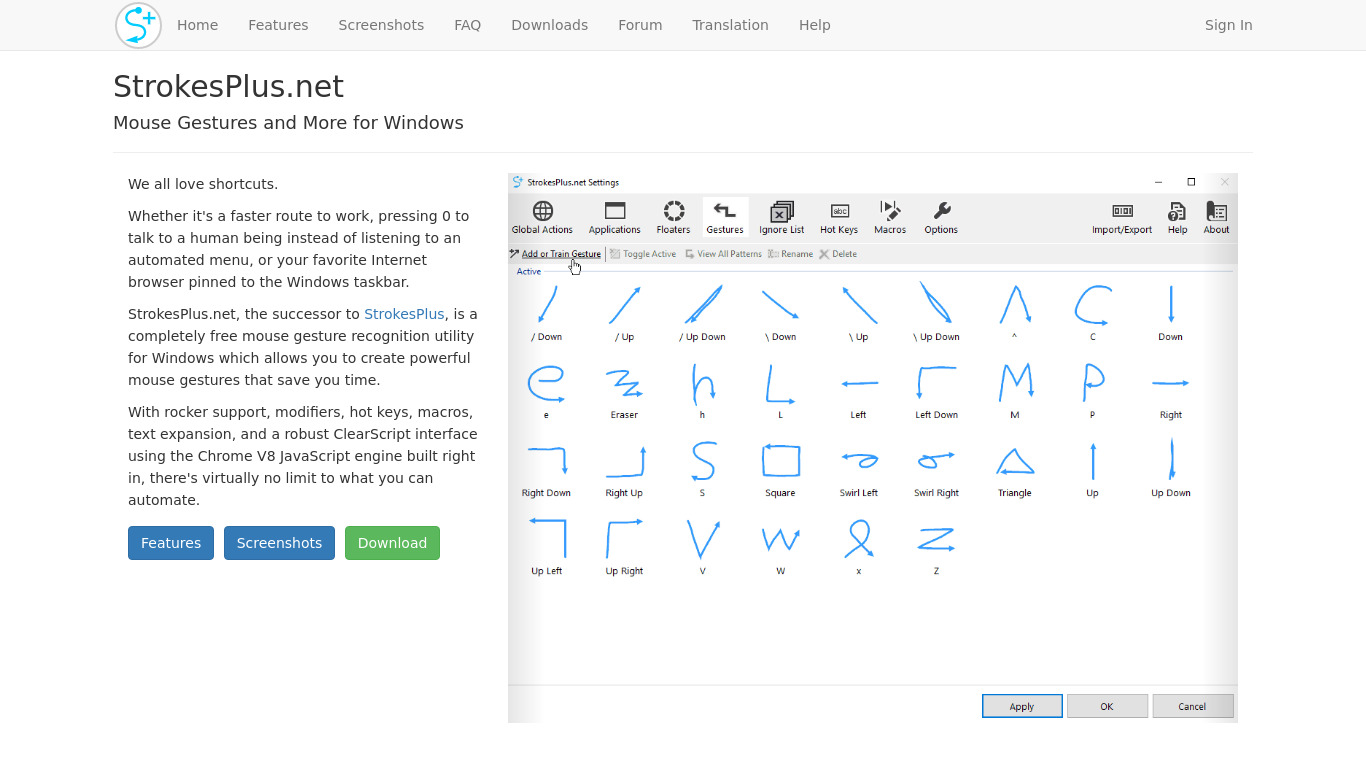This screenshot has height=768, width=1366.
Task: Select the 'M' gesture
Action: coord(1014,390)
